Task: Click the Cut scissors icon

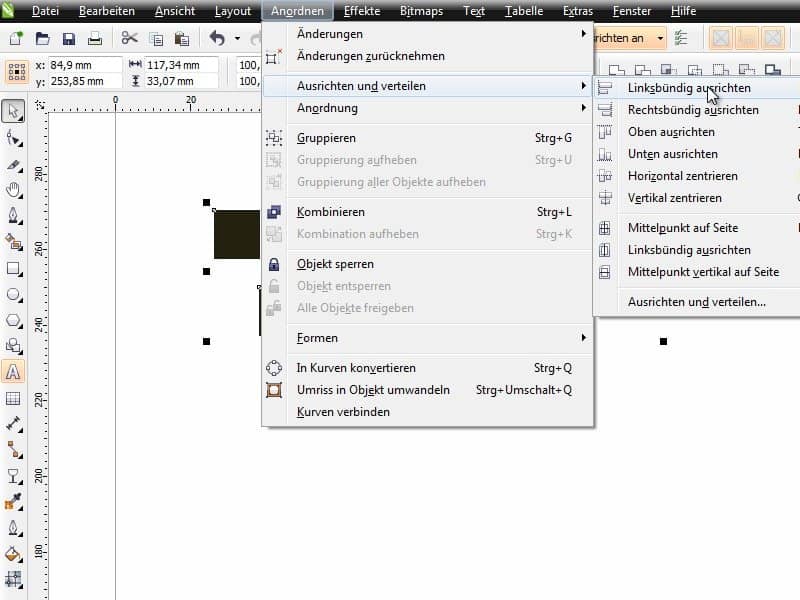Action: 129,39
